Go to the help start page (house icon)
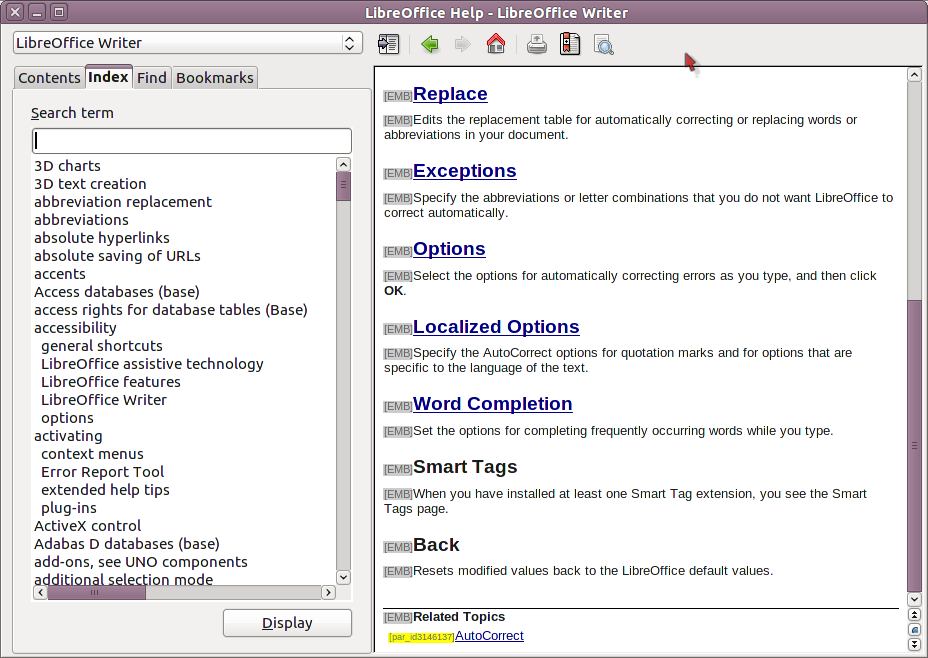This screenshot has height=658, width=928. 495,44
